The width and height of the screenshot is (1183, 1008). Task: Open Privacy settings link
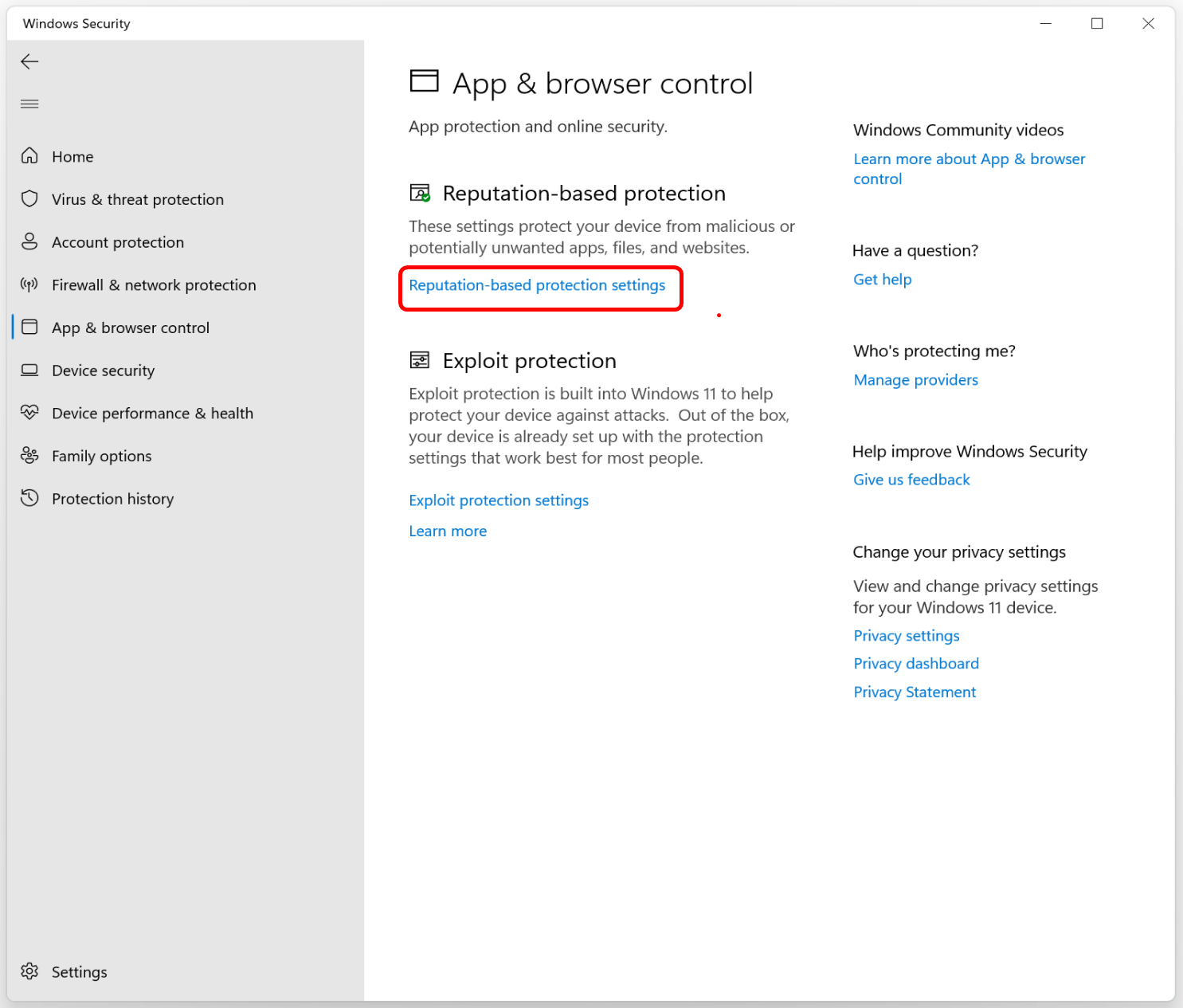coord(907,636)
